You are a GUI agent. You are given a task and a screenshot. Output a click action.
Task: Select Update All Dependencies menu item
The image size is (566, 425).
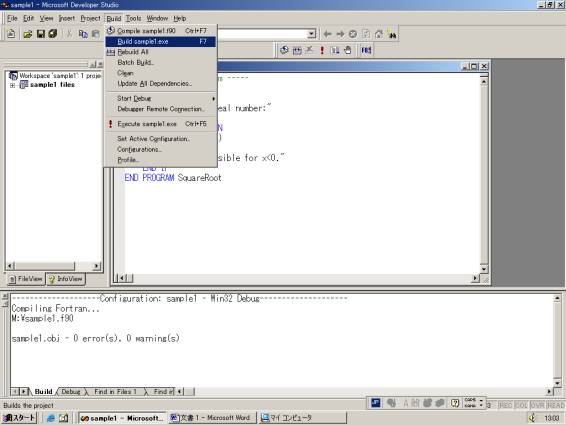point(161,83)
